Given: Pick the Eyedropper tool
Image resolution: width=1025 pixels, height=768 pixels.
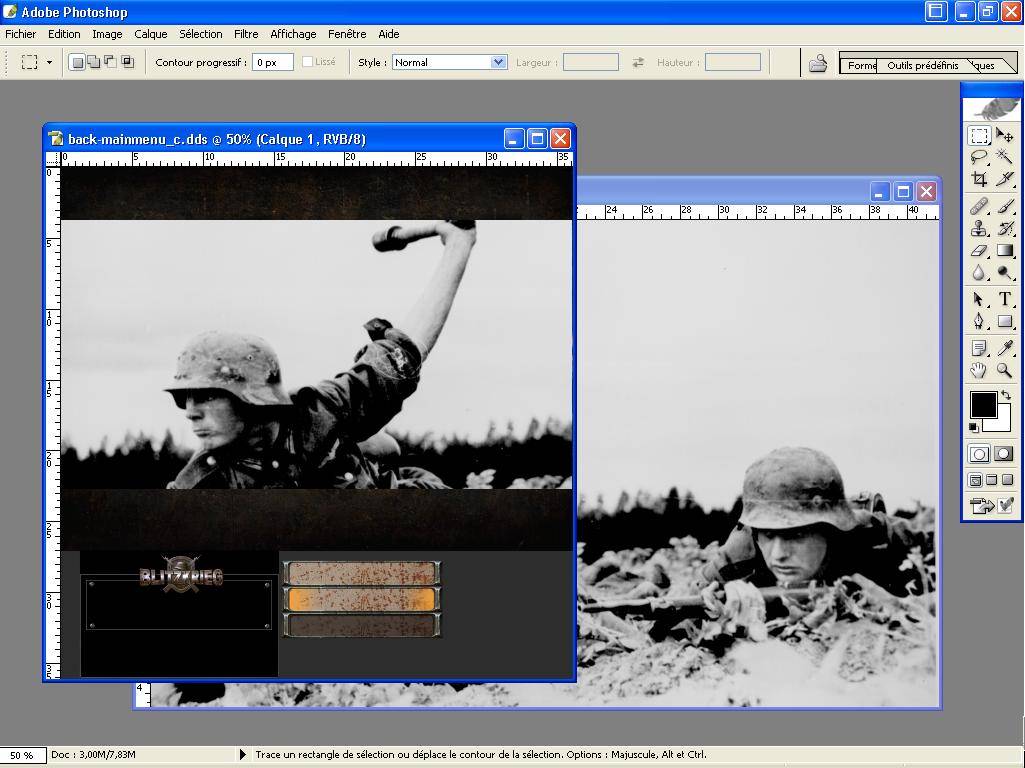Looking at the screenshot, I should click(x=1004, y=348).
